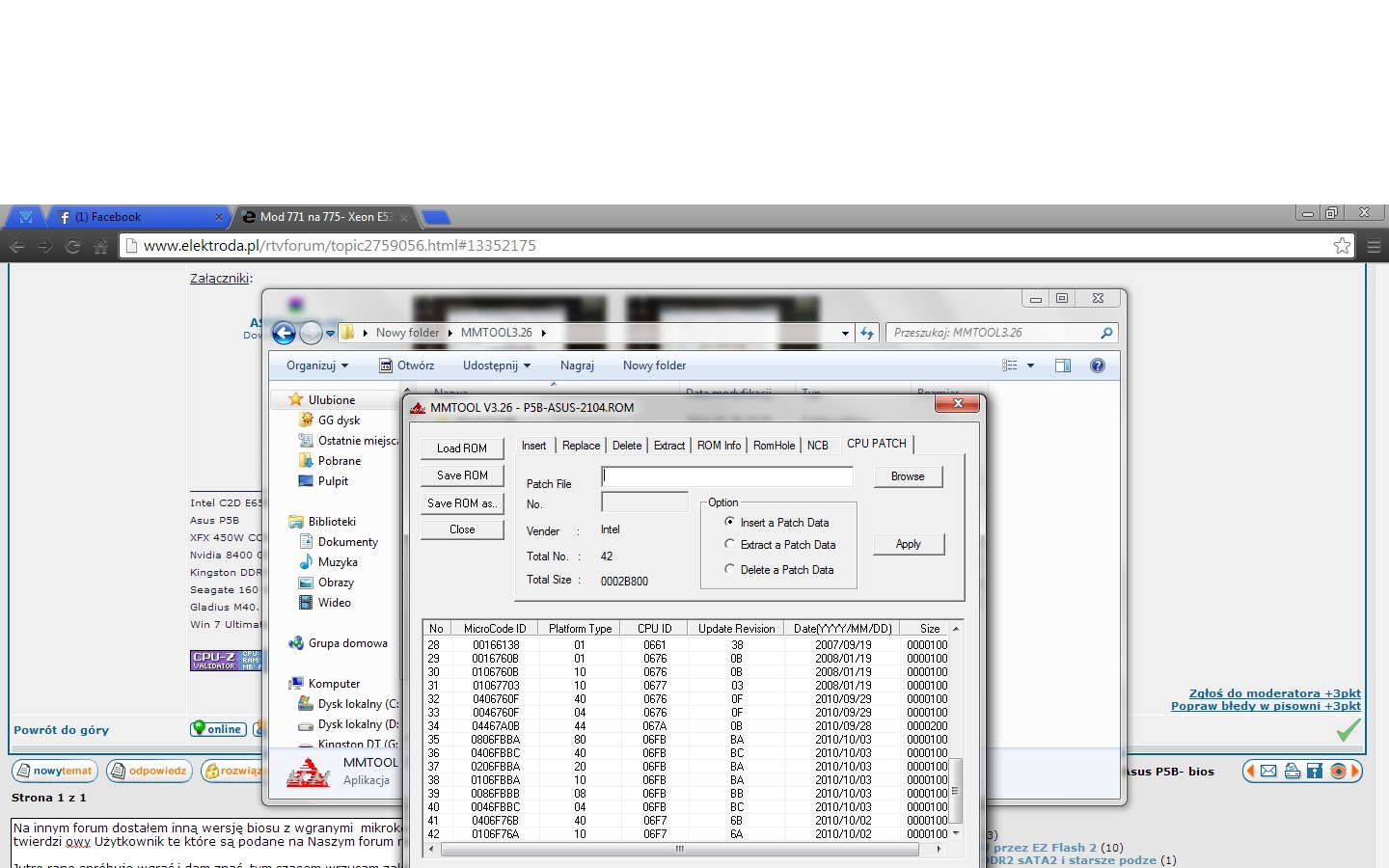Click the Load ROM button
Viewport: 1389px width, 868px height.
[462, 448]
